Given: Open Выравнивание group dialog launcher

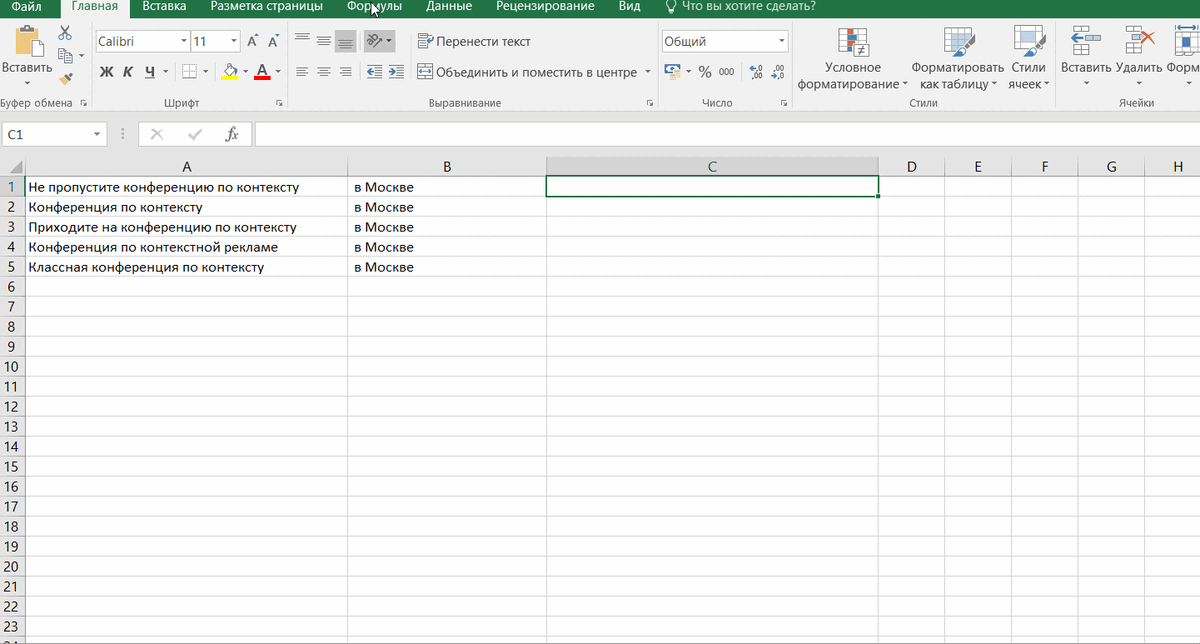Looking at the screenshot, I should (x=650, y=103).
